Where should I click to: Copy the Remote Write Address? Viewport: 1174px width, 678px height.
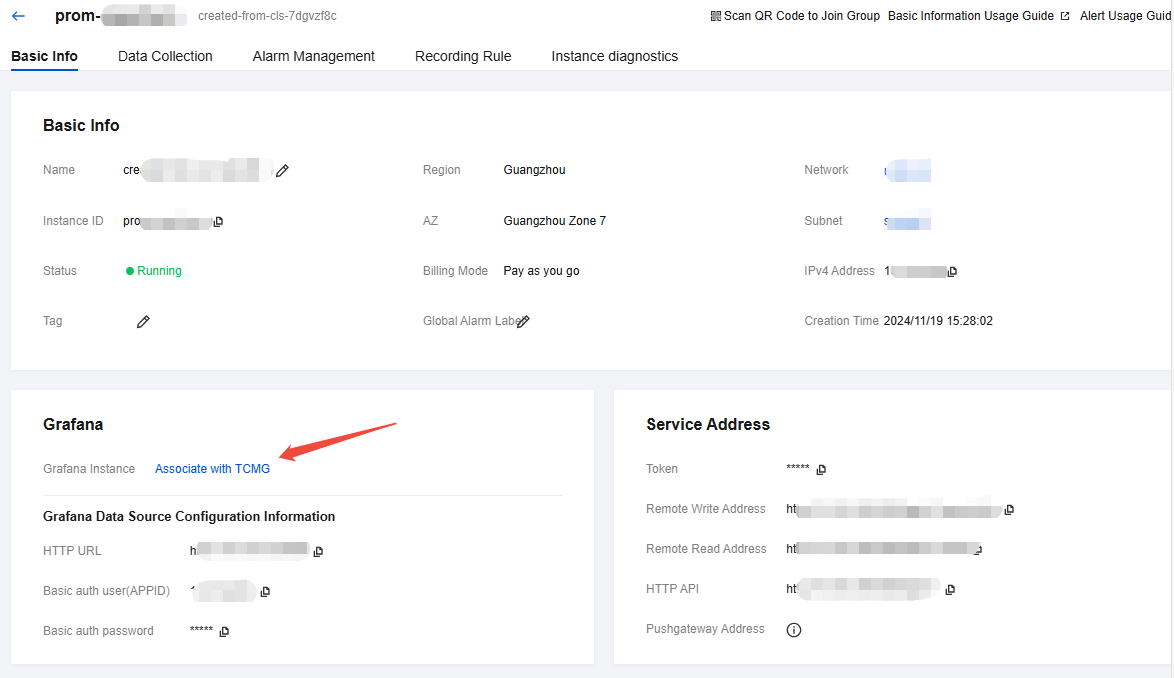pos(1009,510)
